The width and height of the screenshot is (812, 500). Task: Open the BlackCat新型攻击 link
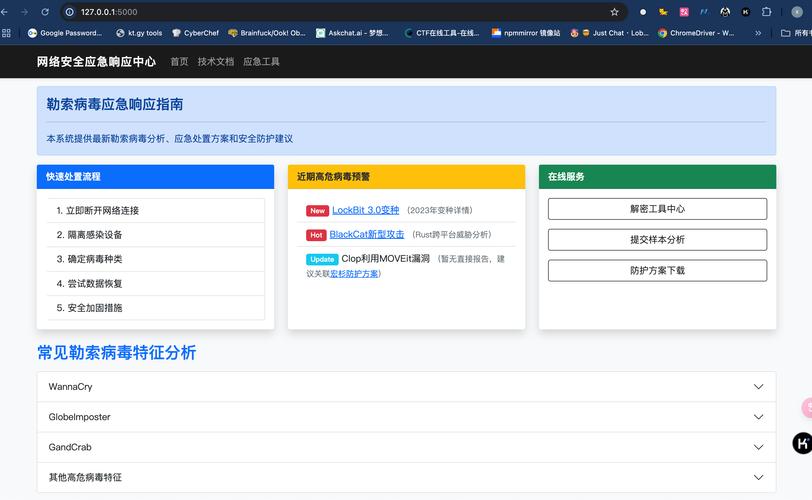(367, 234)
